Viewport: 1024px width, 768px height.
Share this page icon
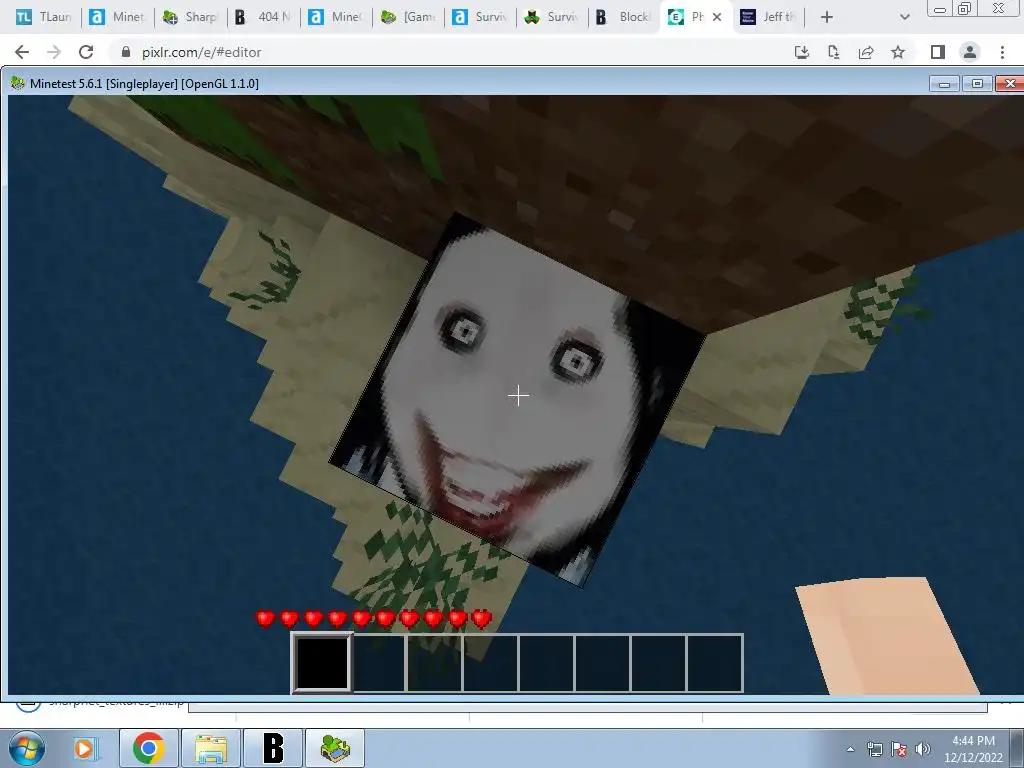tap(866, 52)
